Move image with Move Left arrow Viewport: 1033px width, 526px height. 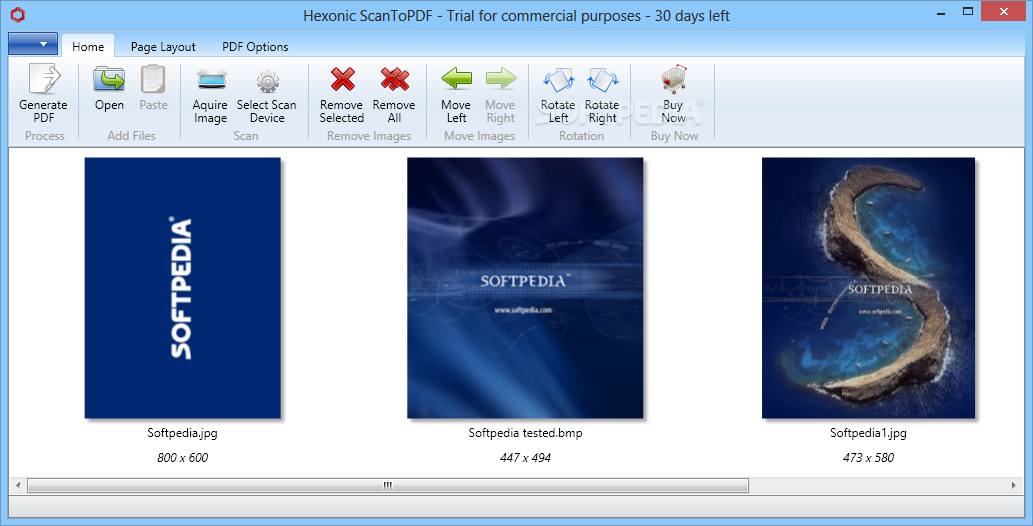tap(457, 78)
